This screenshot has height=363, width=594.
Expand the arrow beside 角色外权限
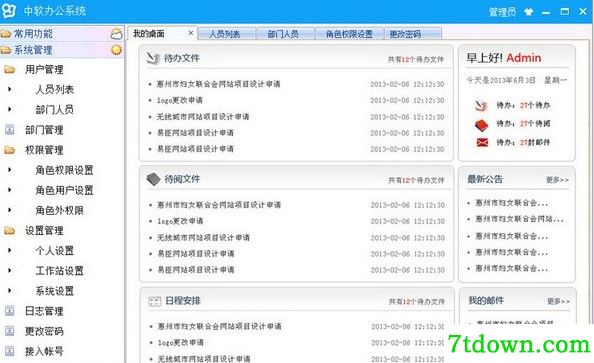[x=9, y=210]
